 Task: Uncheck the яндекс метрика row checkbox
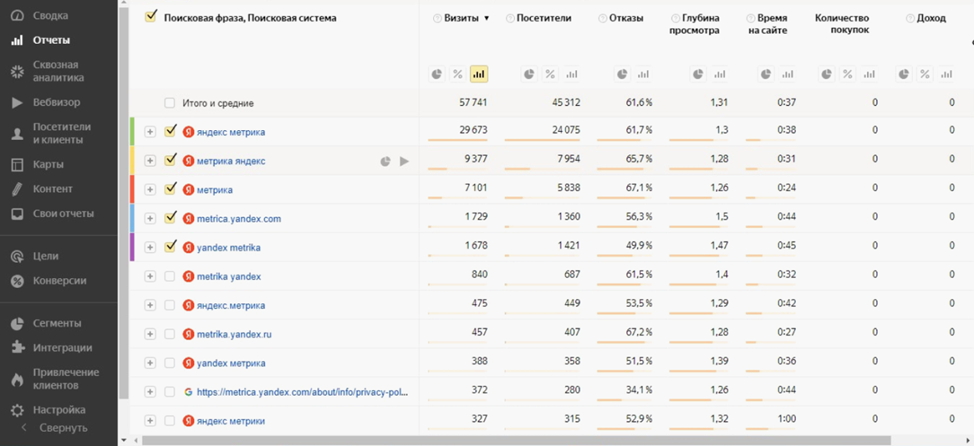(170, 131)
